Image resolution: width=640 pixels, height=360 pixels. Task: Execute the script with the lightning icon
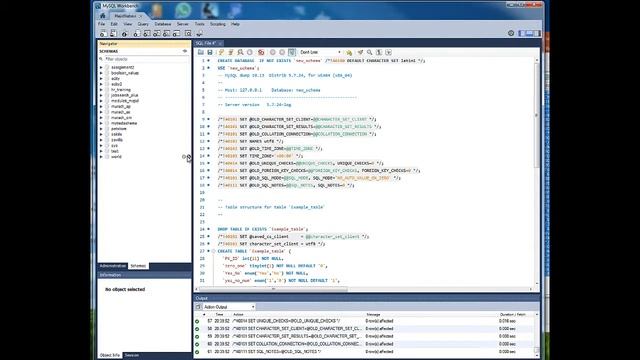coord(221,52)
